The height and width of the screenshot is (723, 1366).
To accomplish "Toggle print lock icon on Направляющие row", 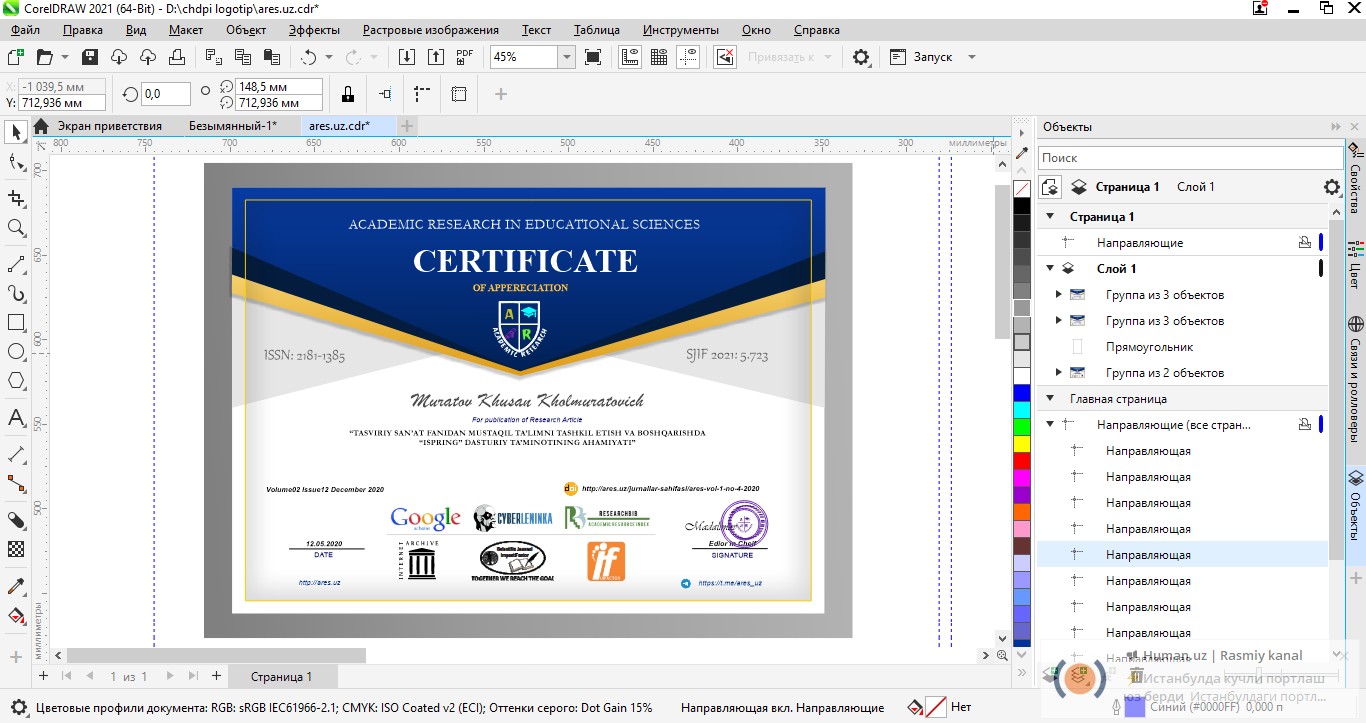I will 1304,242.
